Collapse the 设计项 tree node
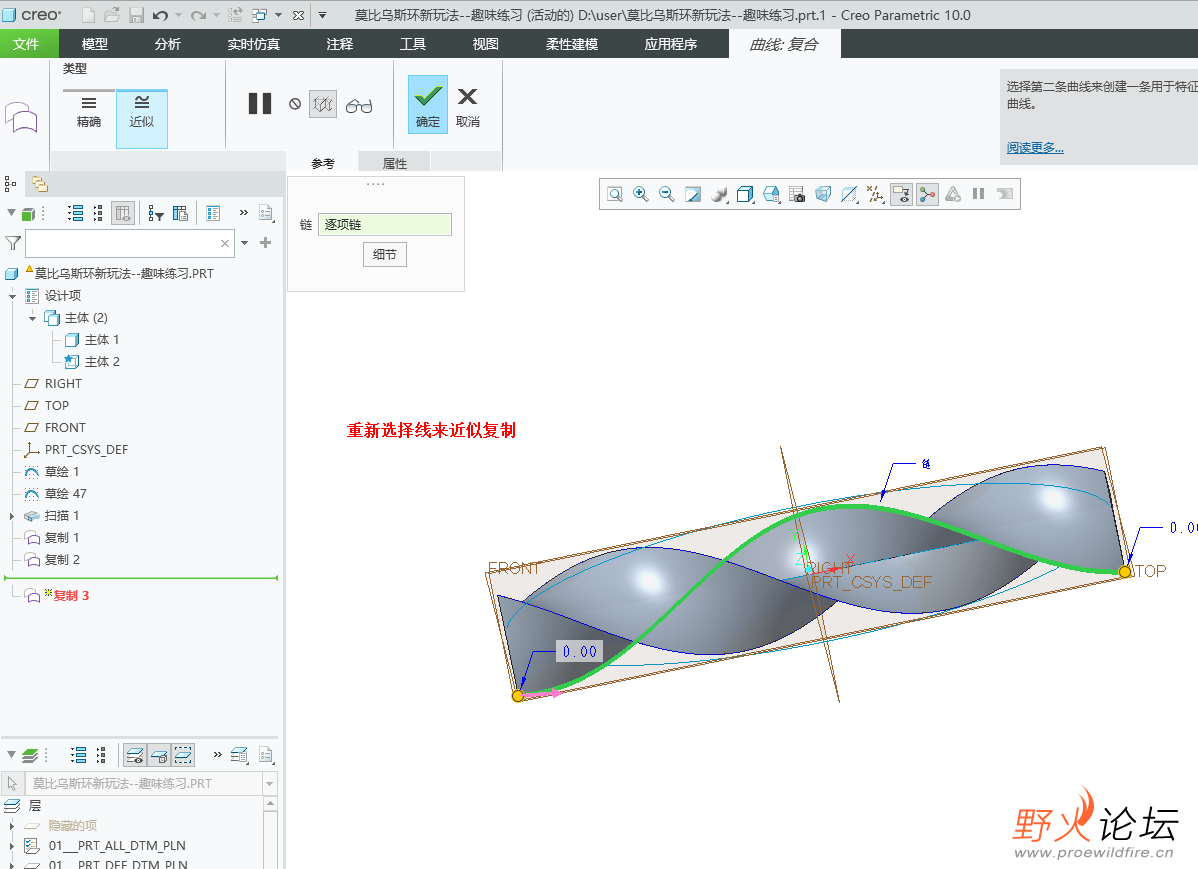1198x869 pixels. point(12,296)
